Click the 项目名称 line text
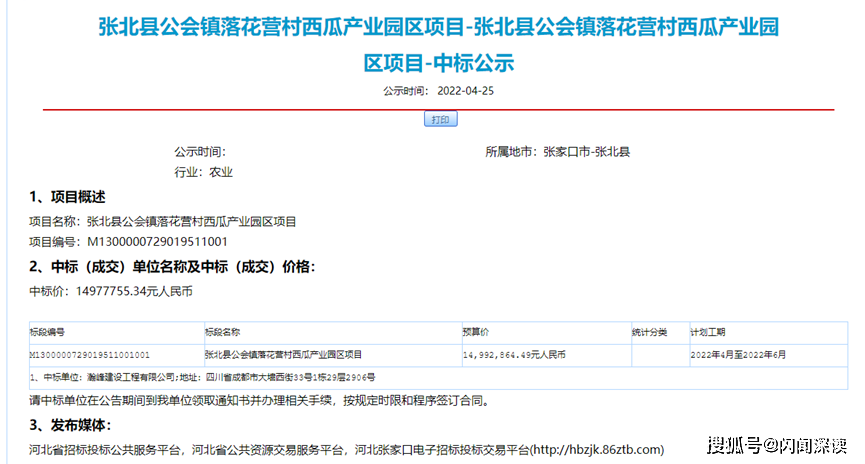865x464 pixels. pos(162,222)
